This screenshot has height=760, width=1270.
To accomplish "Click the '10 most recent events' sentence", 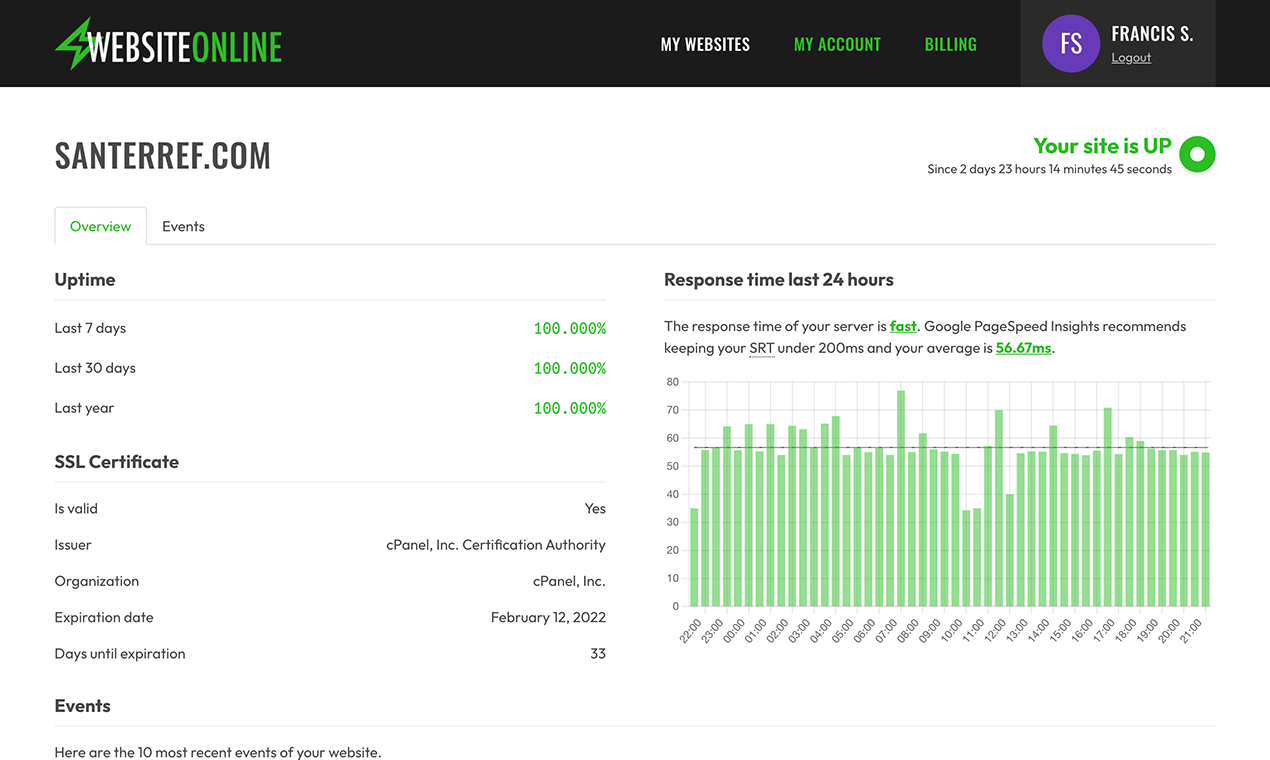I will [218, 752].
